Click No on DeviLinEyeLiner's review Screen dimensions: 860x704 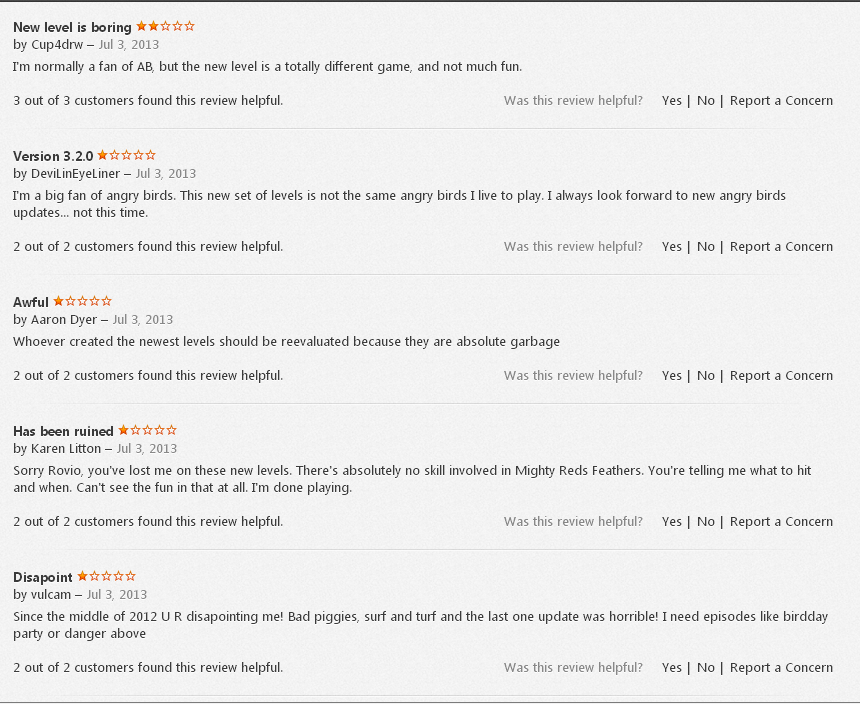706,247
